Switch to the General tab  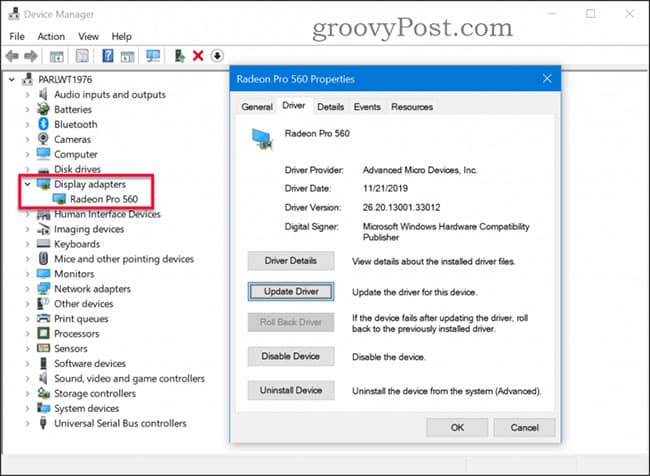point(257,107)
